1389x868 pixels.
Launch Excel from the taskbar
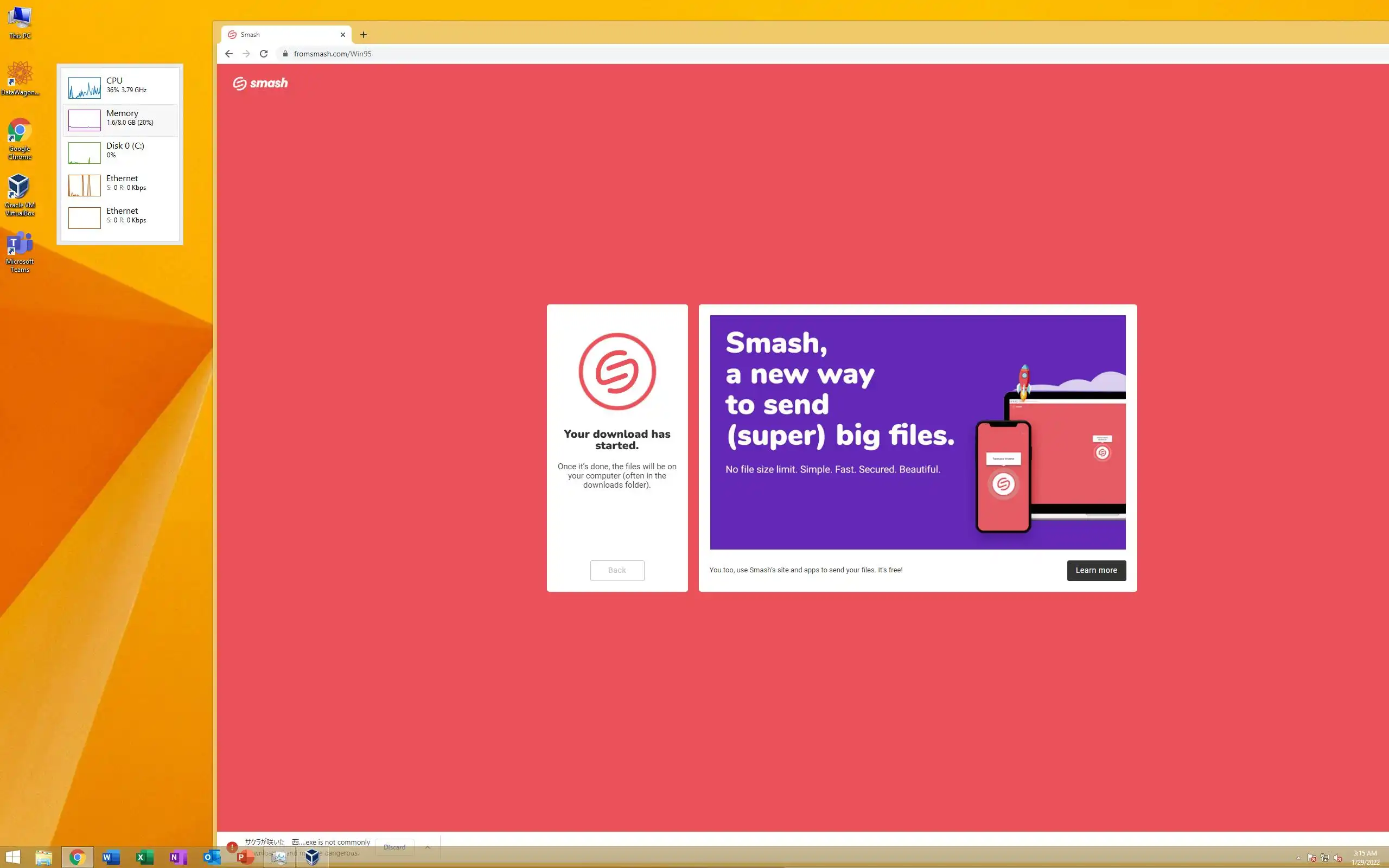144,857
